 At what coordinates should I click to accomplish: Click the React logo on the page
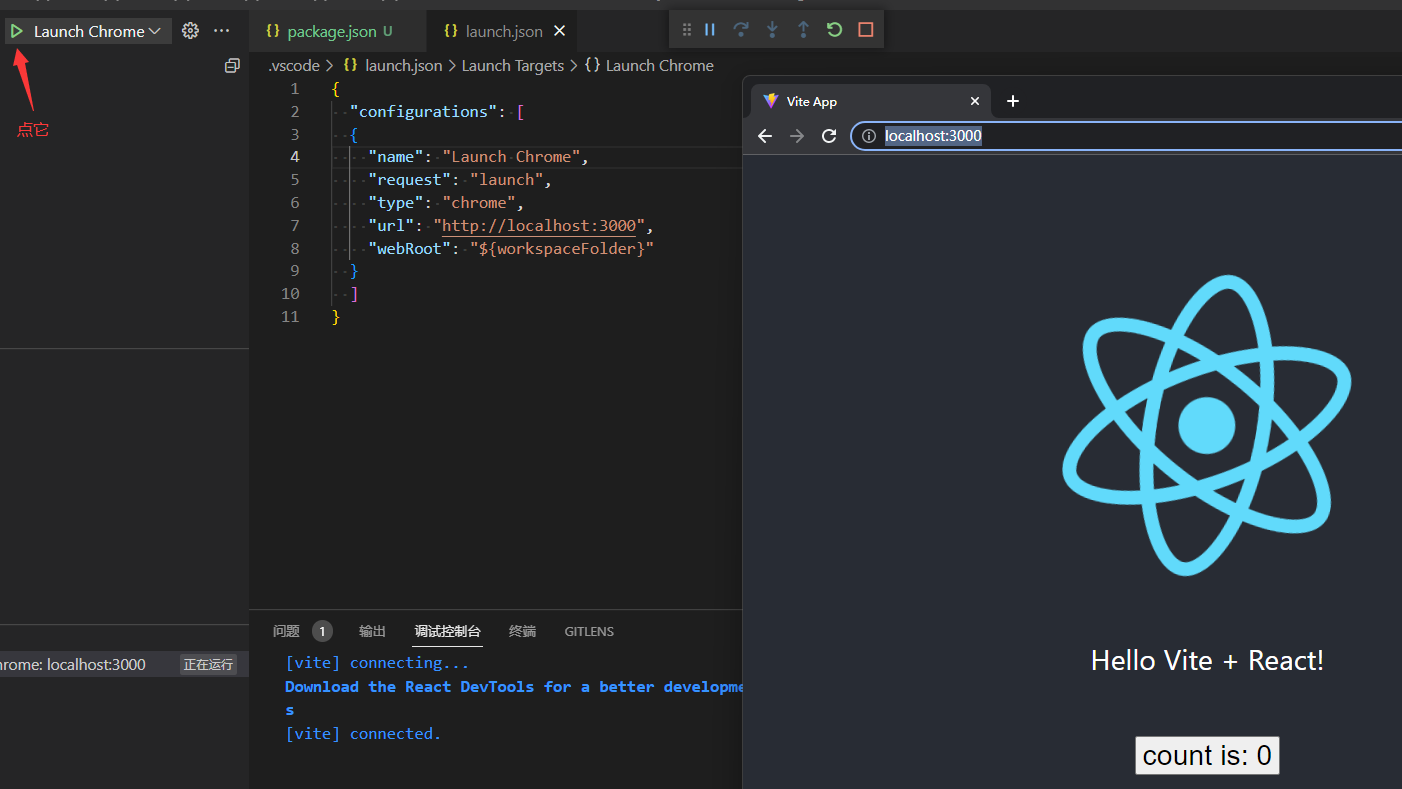1207,425
